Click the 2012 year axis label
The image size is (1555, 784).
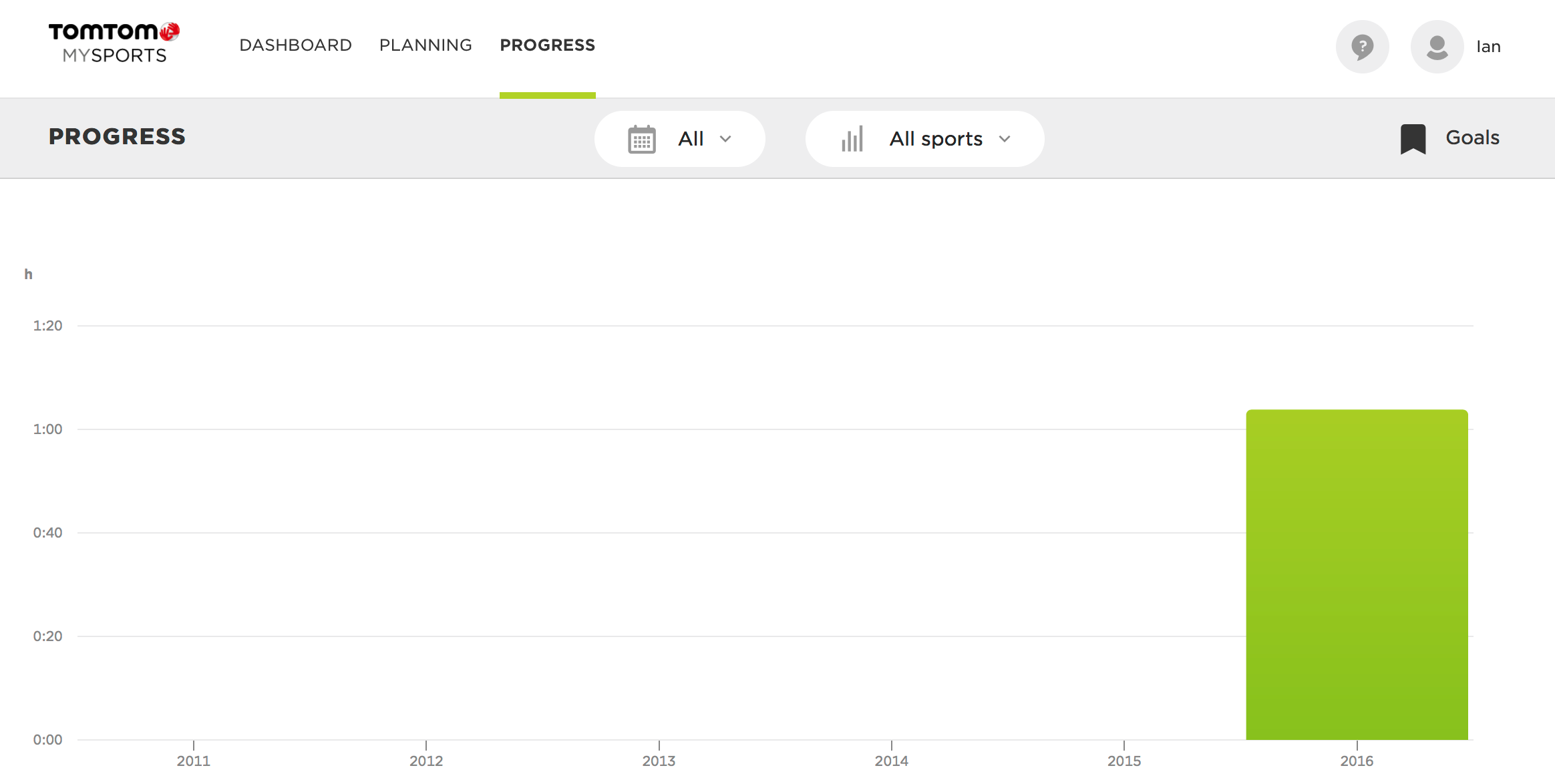point(426,761)
